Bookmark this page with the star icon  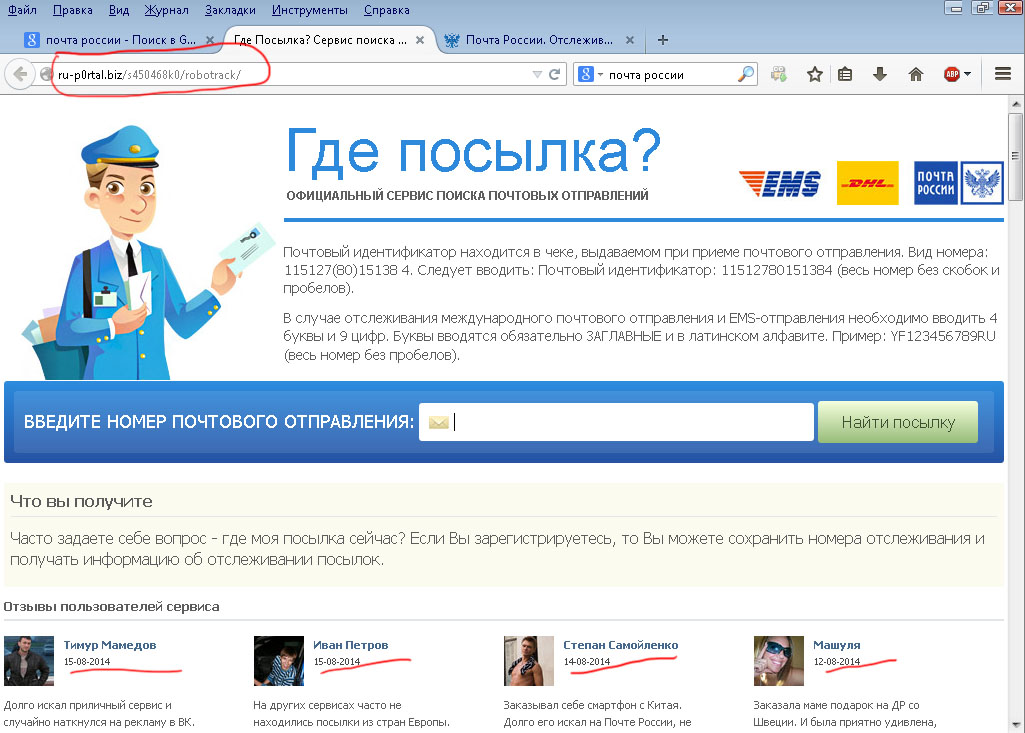coord(815,75)
